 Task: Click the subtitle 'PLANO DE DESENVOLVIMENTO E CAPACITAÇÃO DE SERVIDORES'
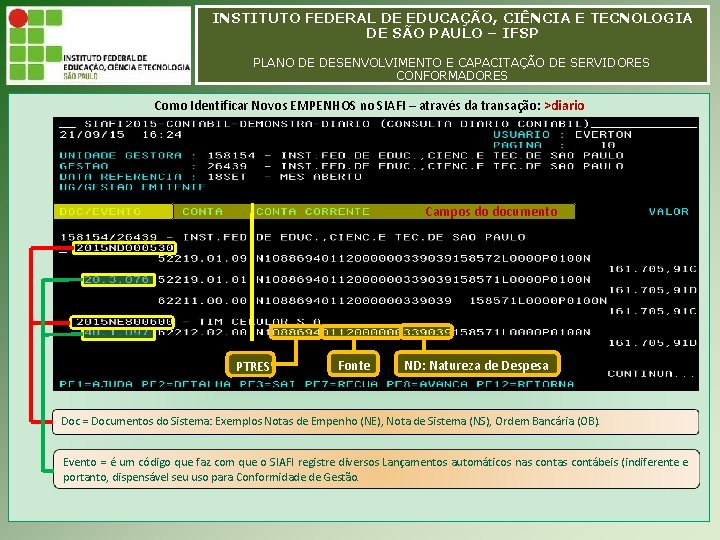click(x=451, y=62)
